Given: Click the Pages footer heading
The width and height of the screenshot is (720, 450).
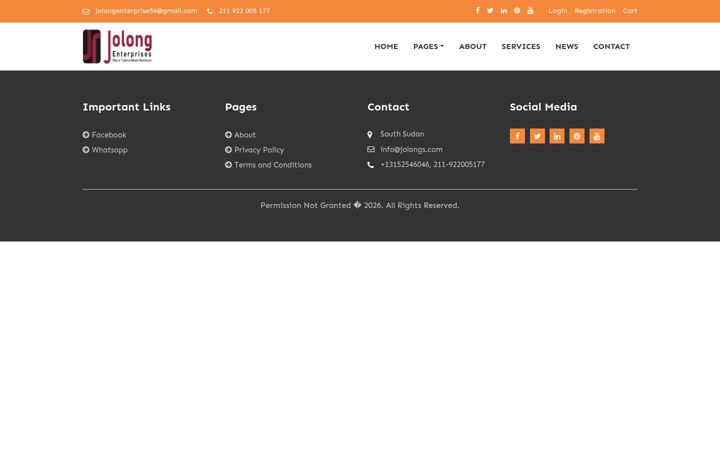Looking at the screenshot, I should 241,107.
